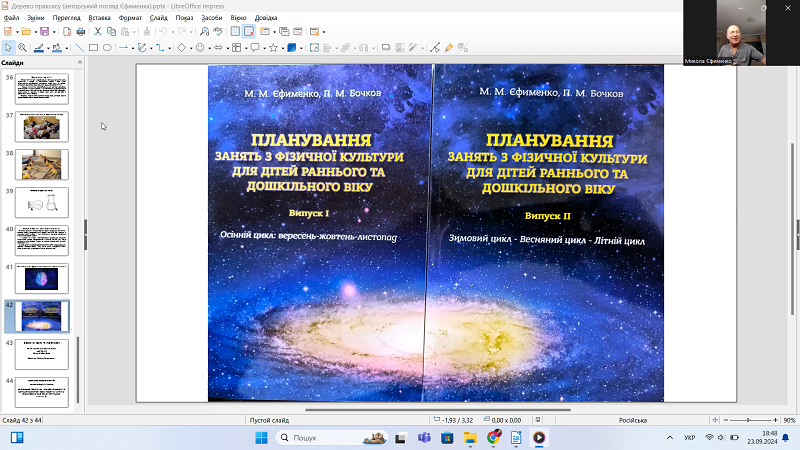The height and width of the screenshot is (450, 800).
Task: Select the Rectangle shape tool
Action: [x=93, y=47]
